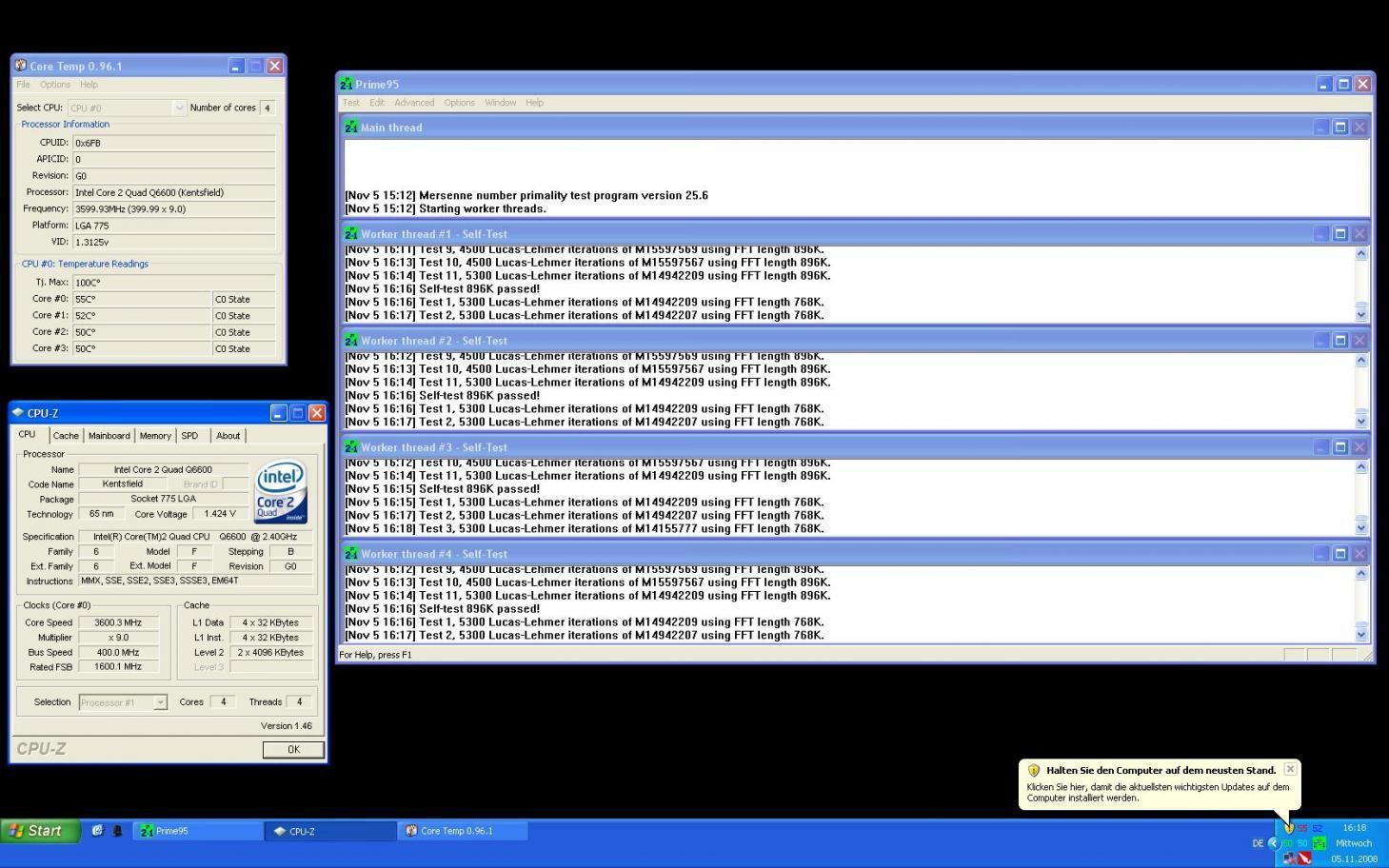The image size is (1389, 868).
Task: Click the OK button in CPU-Z
Action: tap(293, 749)
